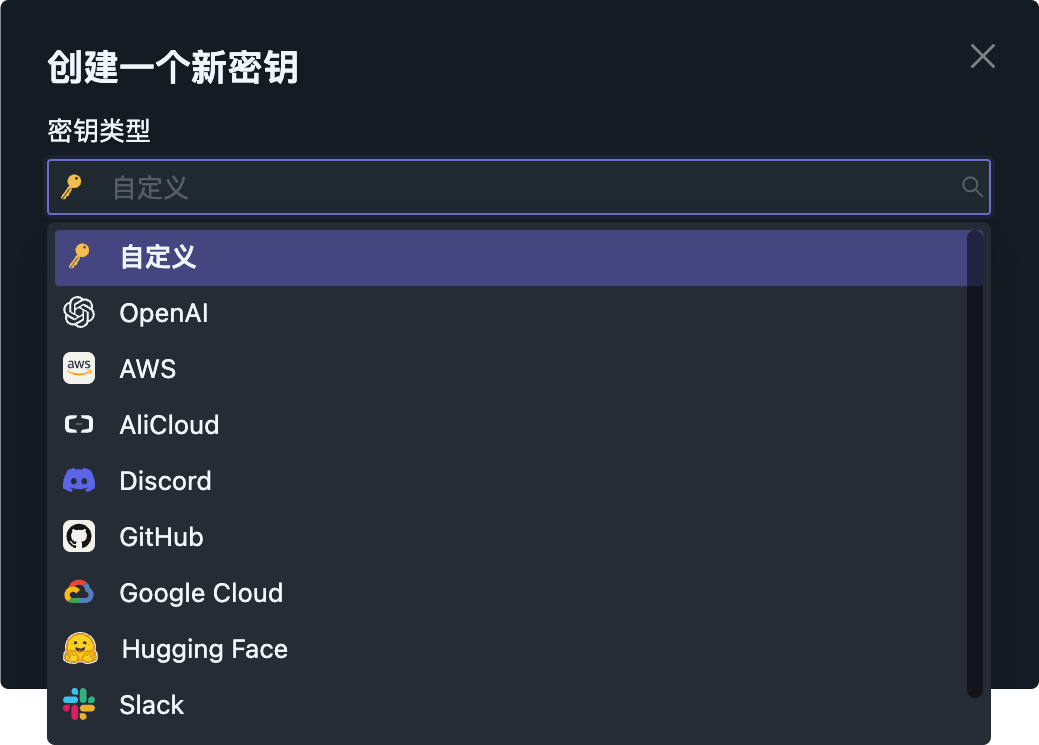Pick the Google Cloud option
Viewport: 1039px width, 745px height.
click(x=201, y=594)
